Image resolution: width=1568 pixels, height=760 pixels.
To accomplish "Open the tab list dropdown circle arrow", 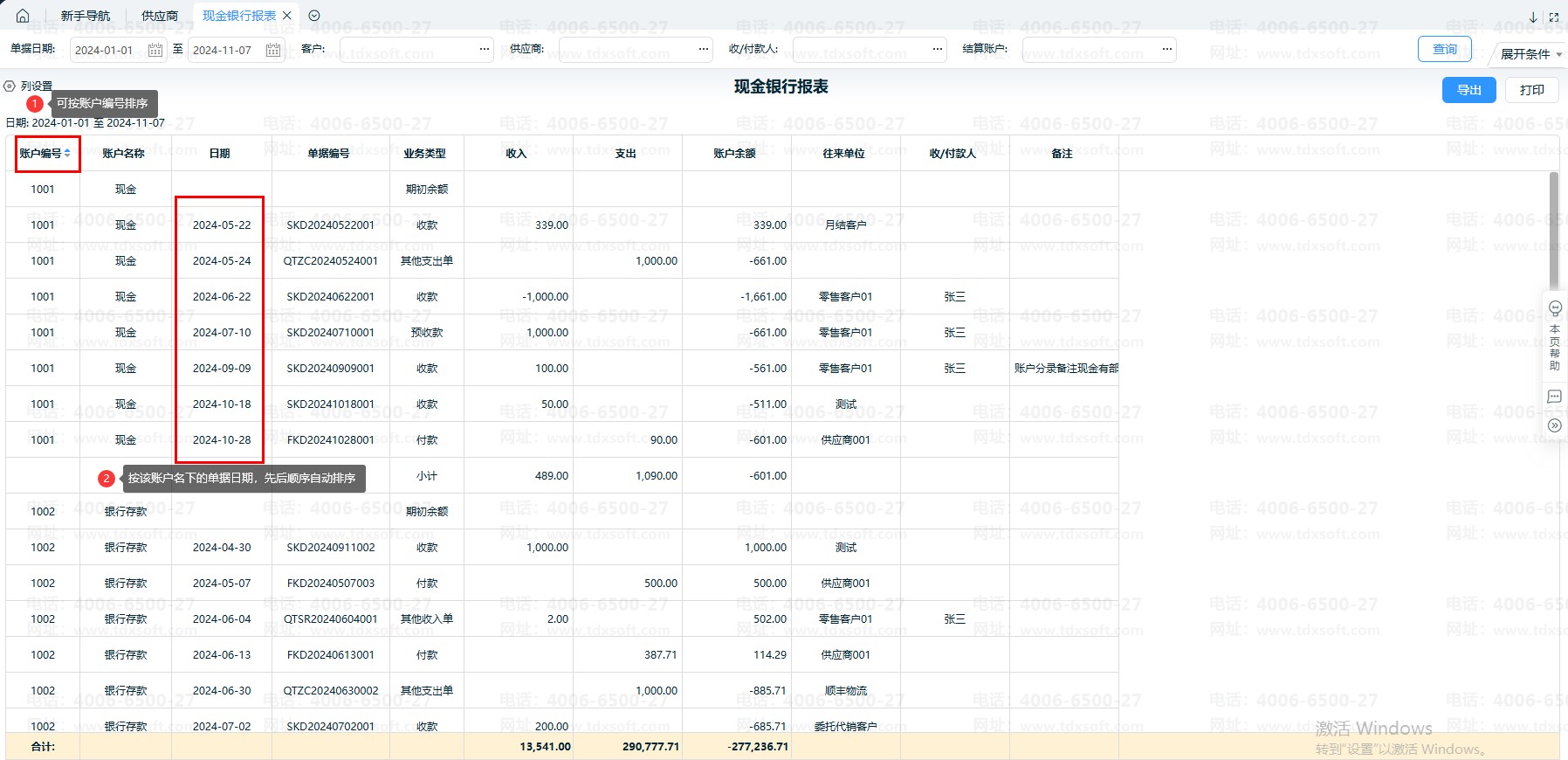I will [314, 16].
